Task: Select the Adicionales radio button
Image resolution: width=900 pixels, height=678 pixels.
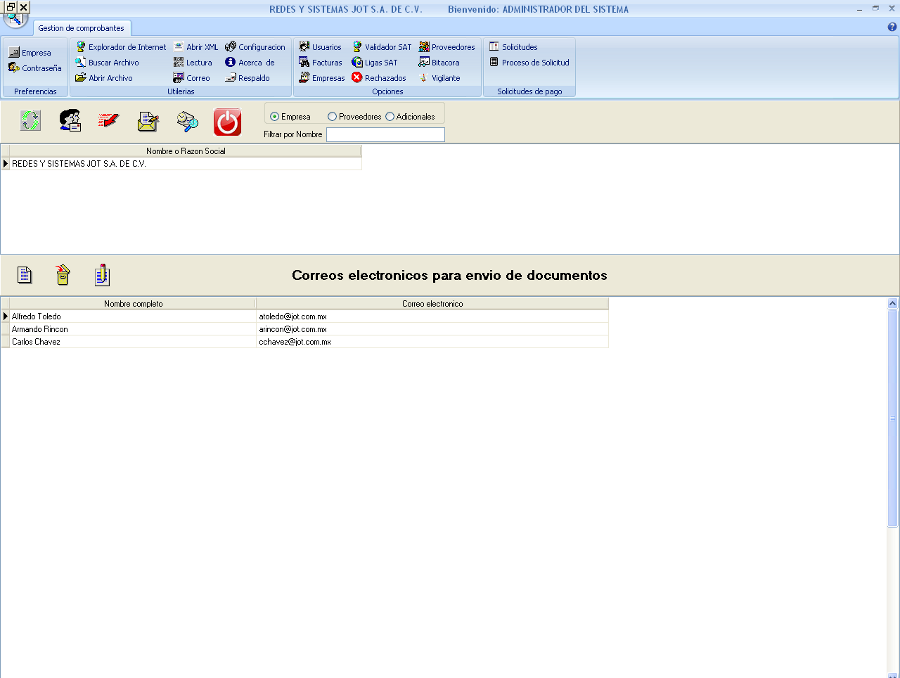Action: (390, 116)
